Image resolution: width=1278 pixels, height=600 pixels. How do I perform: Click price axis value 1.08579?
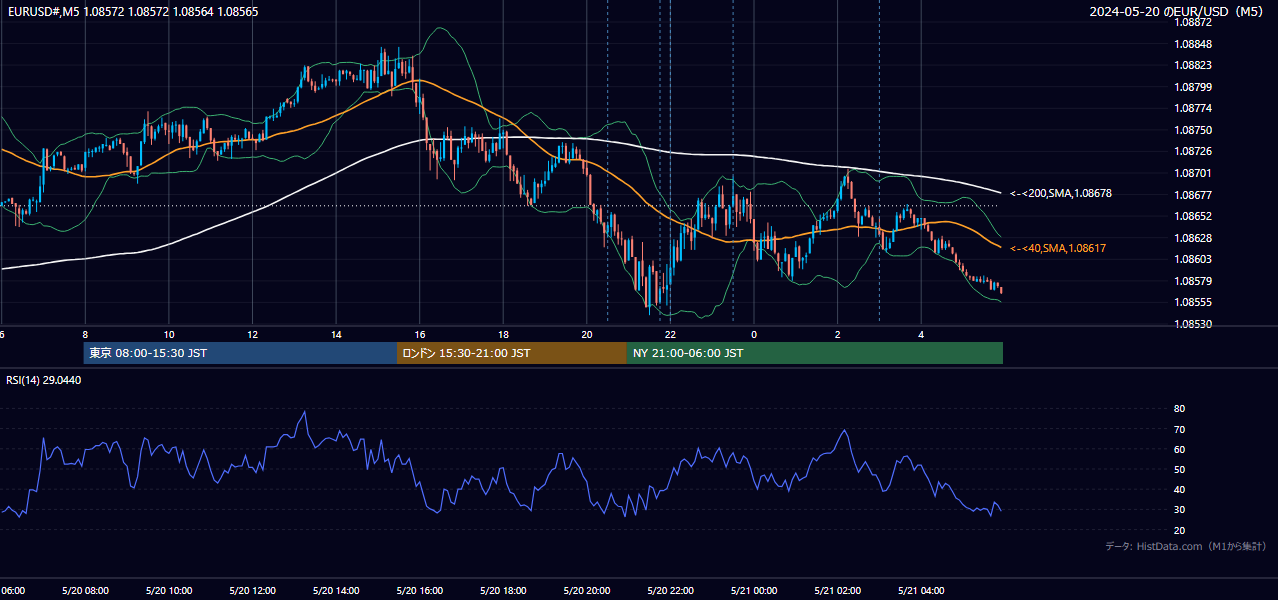click(1193, 281)
